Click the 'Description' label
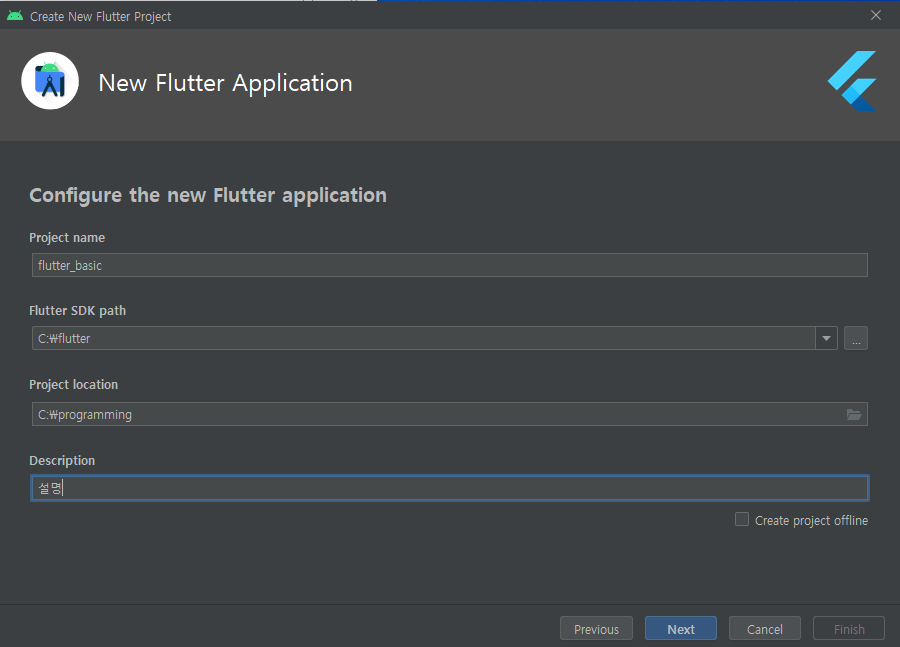 point(62,460)
